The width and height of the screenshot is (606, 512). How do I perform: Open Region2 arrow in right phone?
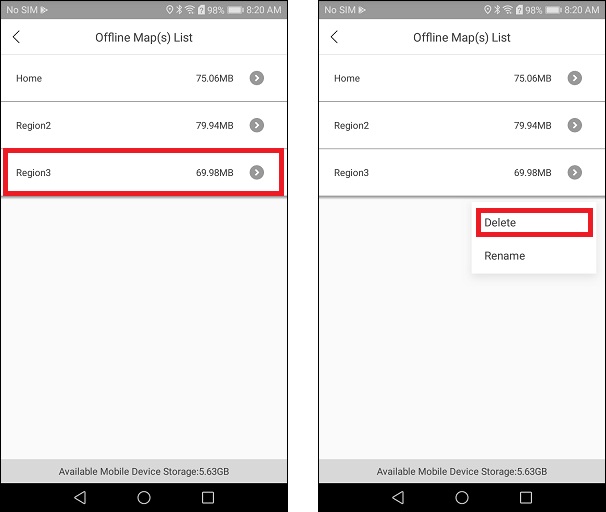pos(575,125)
